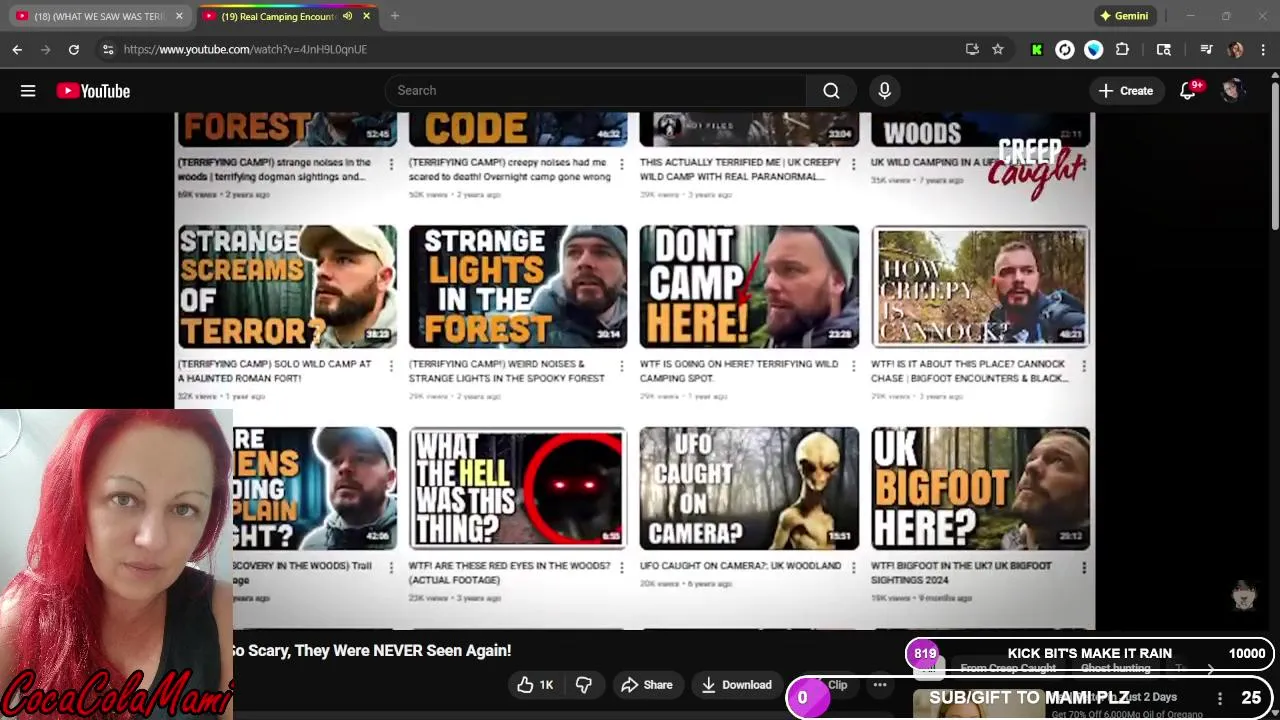Open a new browser tab
This screenshot has height=720, width=1280.
[395, 16]
